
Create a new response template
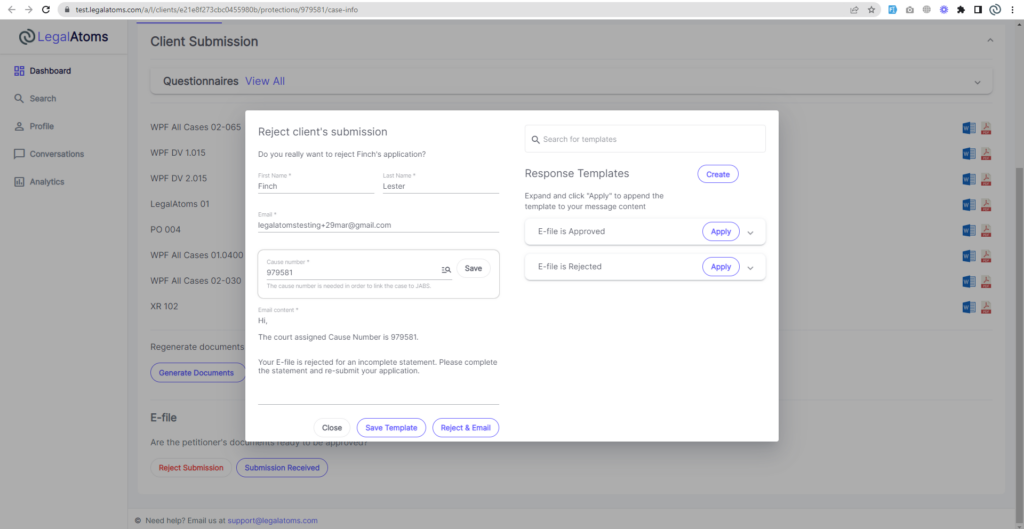click(717, 174)
